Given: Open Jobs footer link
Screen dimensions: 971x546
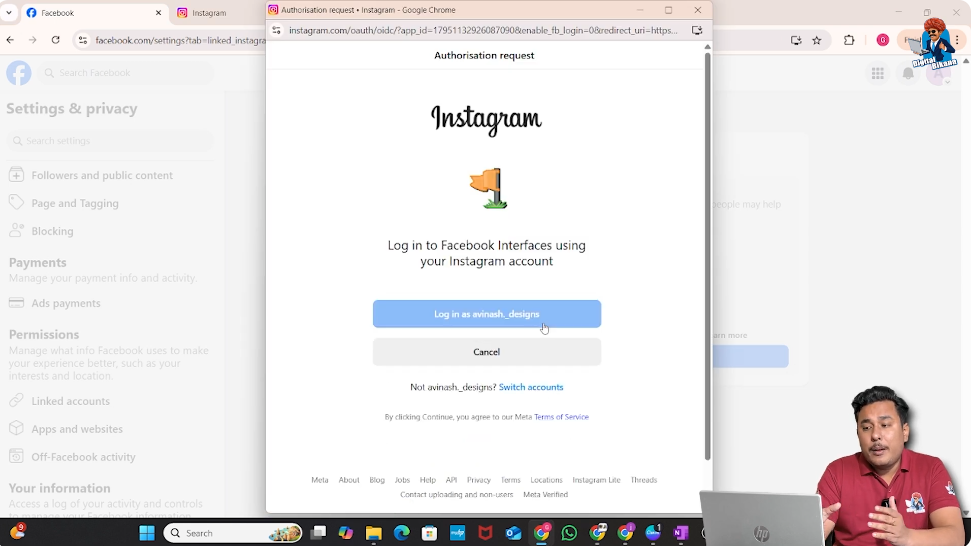Looking at the screenshot, I should 402,480.
